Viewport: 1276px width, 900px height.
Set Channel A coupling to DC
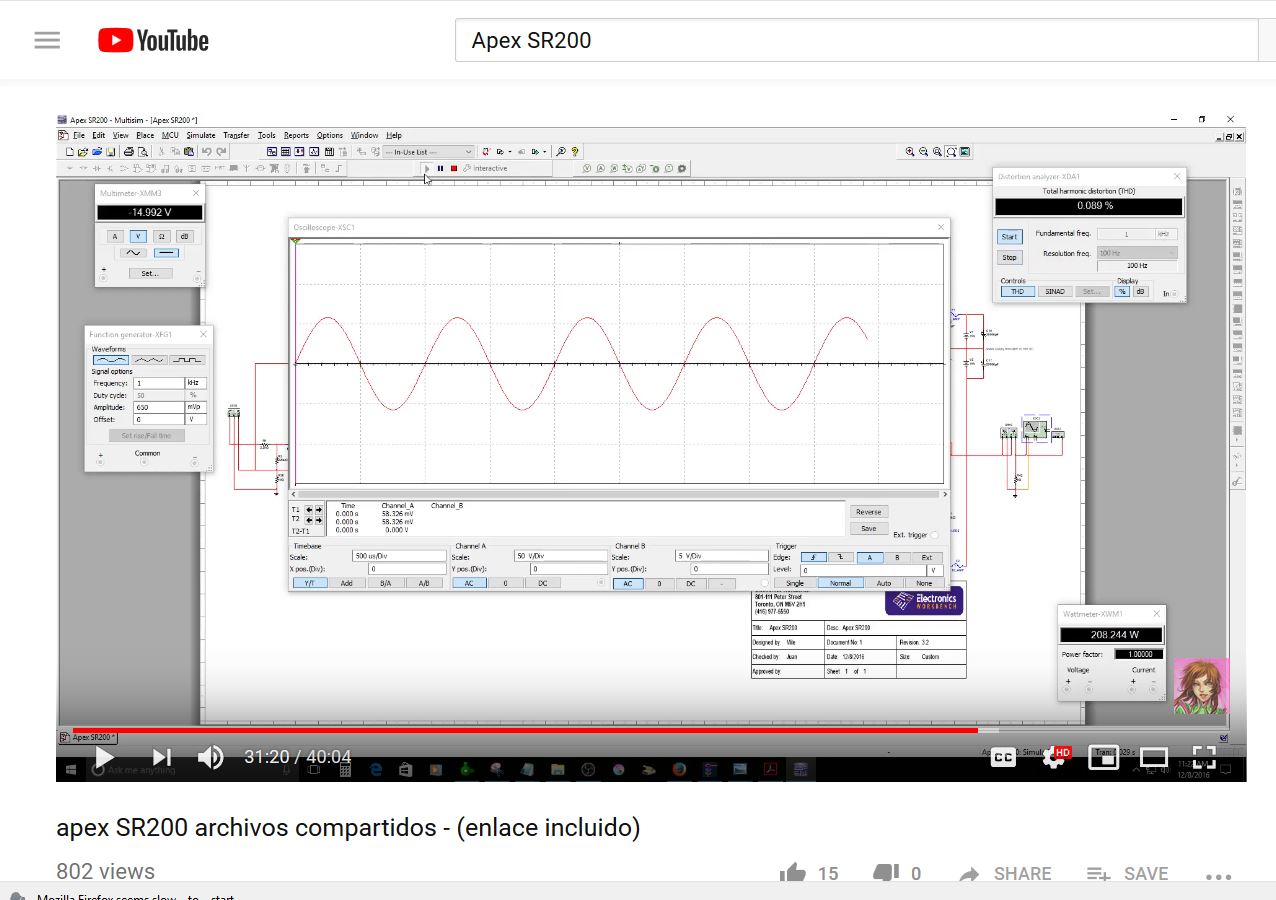pyautogui.click(x=542, y=583)
